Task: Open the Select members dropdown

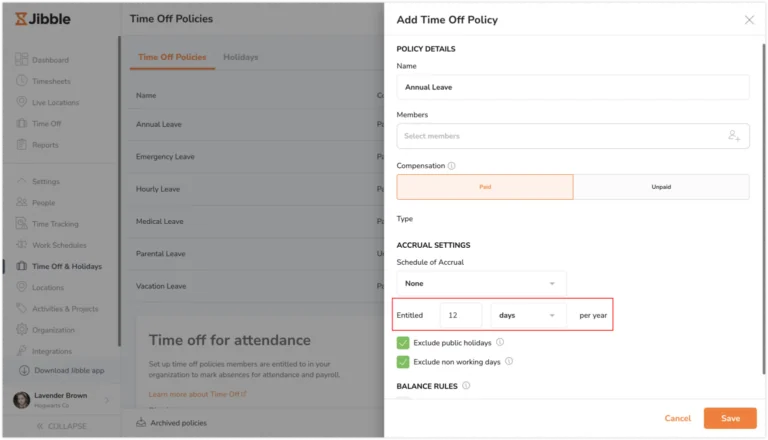Action: [560, 136]
